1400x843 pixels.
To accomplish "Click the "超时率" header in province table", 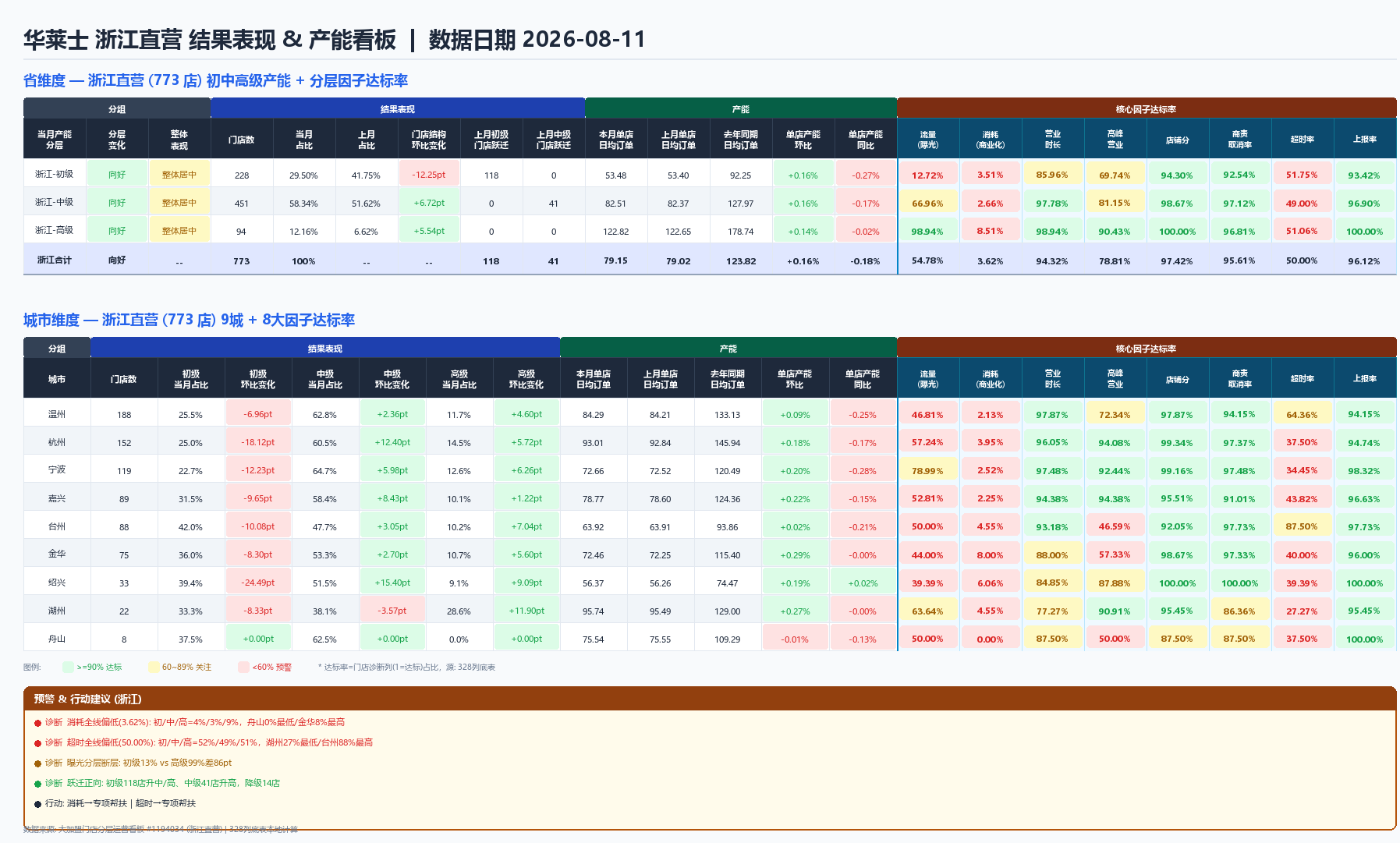I will click(x=1303, y=140).
